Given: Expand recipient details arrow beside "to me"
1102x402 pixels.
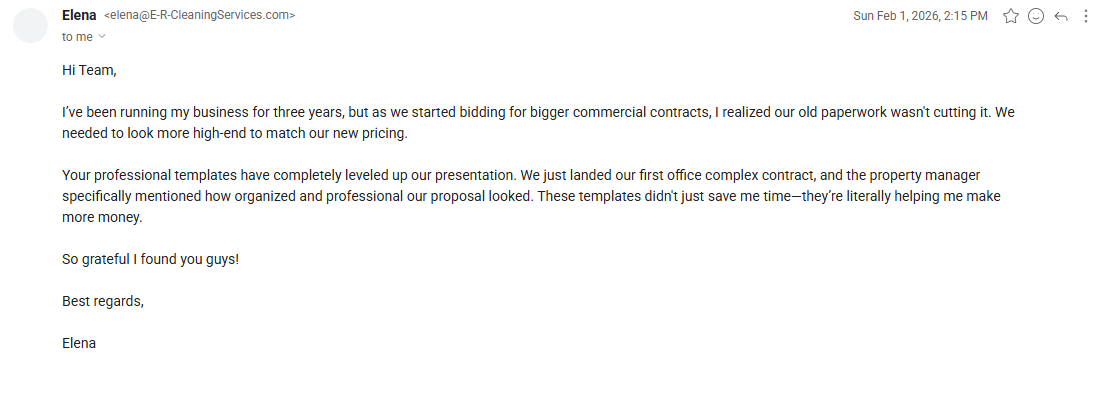Looking at the screenshot, I should click(102, 37).
